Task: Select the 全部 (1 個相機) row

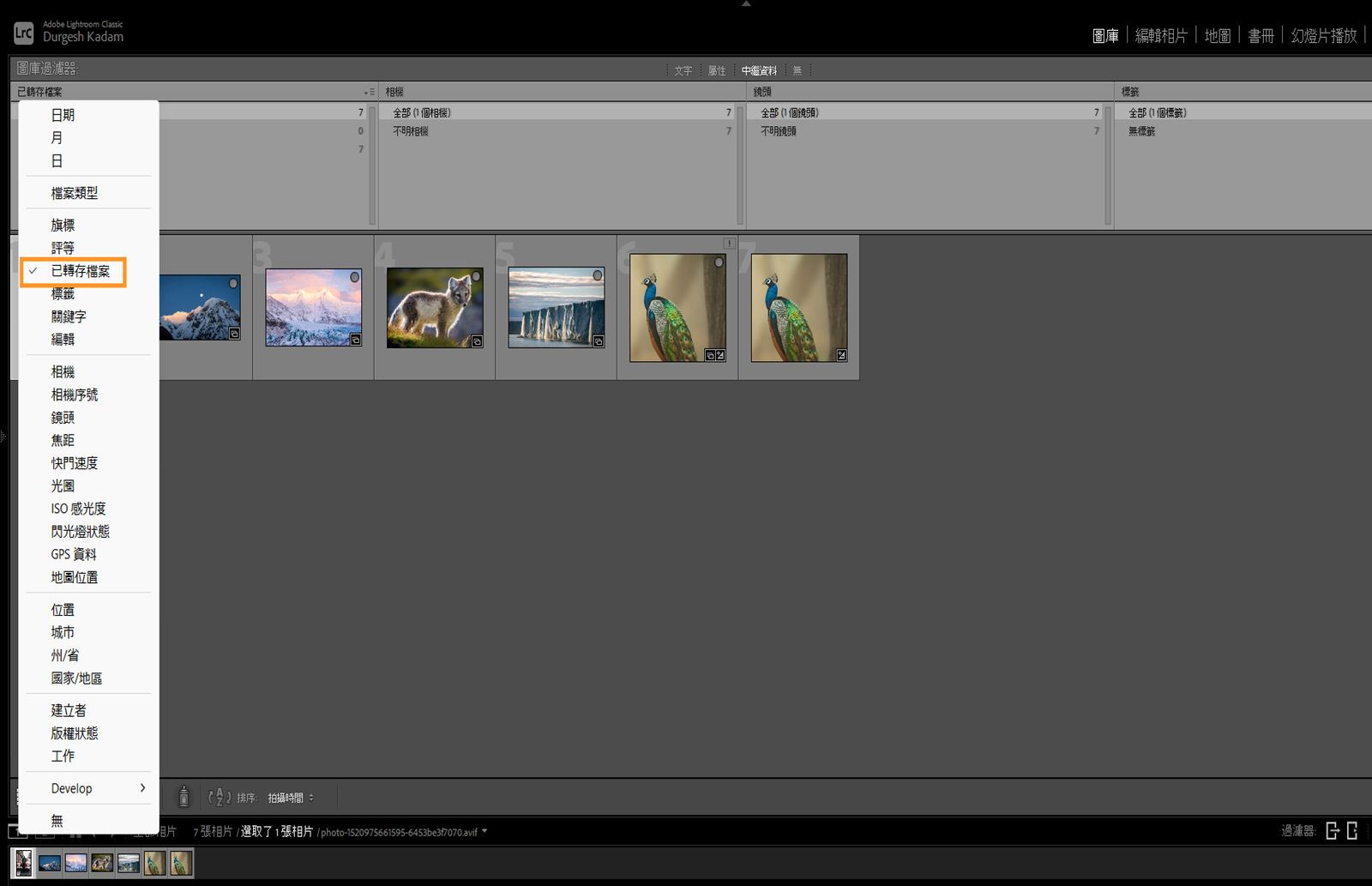Action: [557, 112]
